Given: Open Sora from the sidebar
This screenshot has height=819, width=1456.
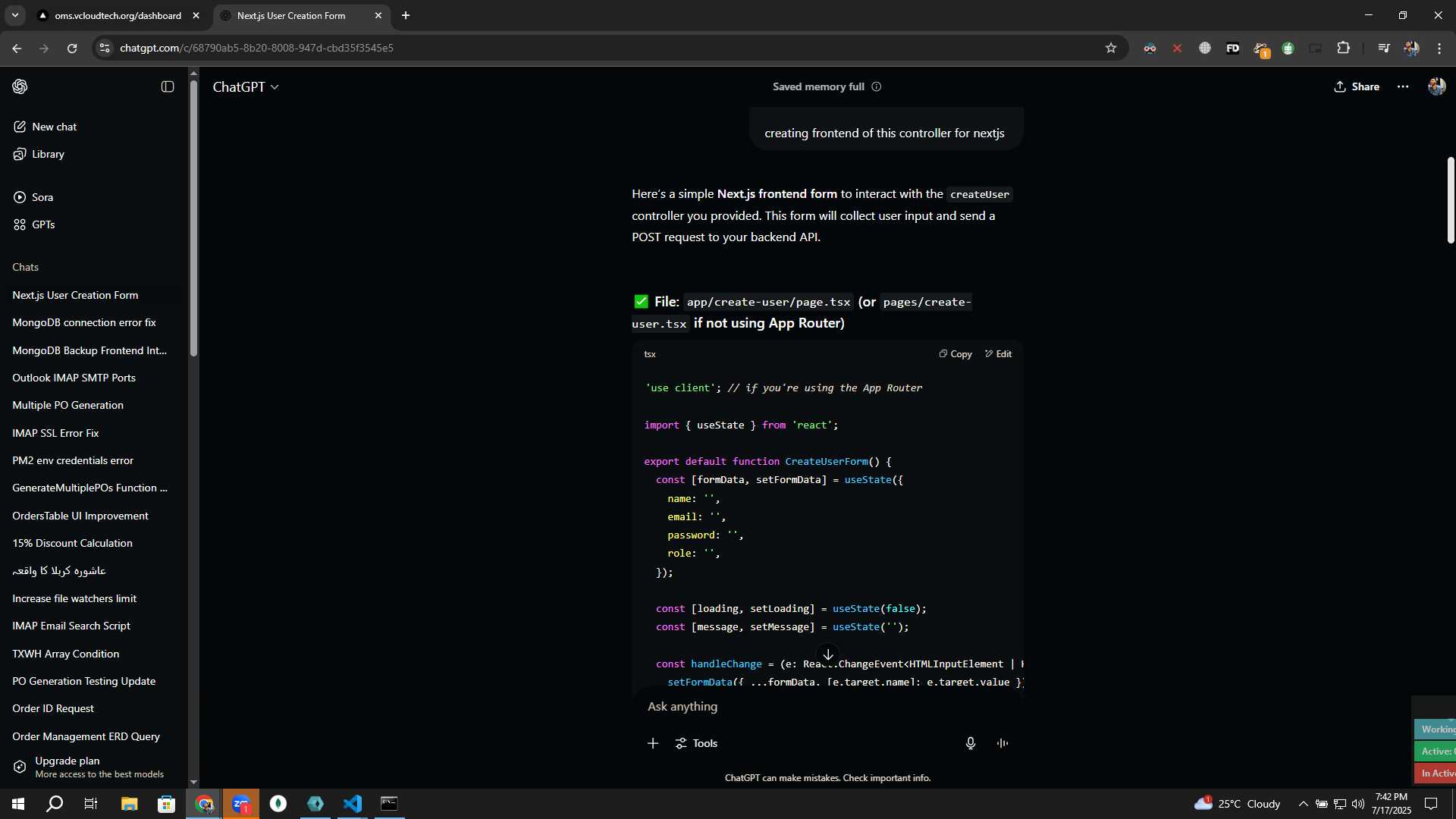Looking at the screenshot, I should point(33,197).
